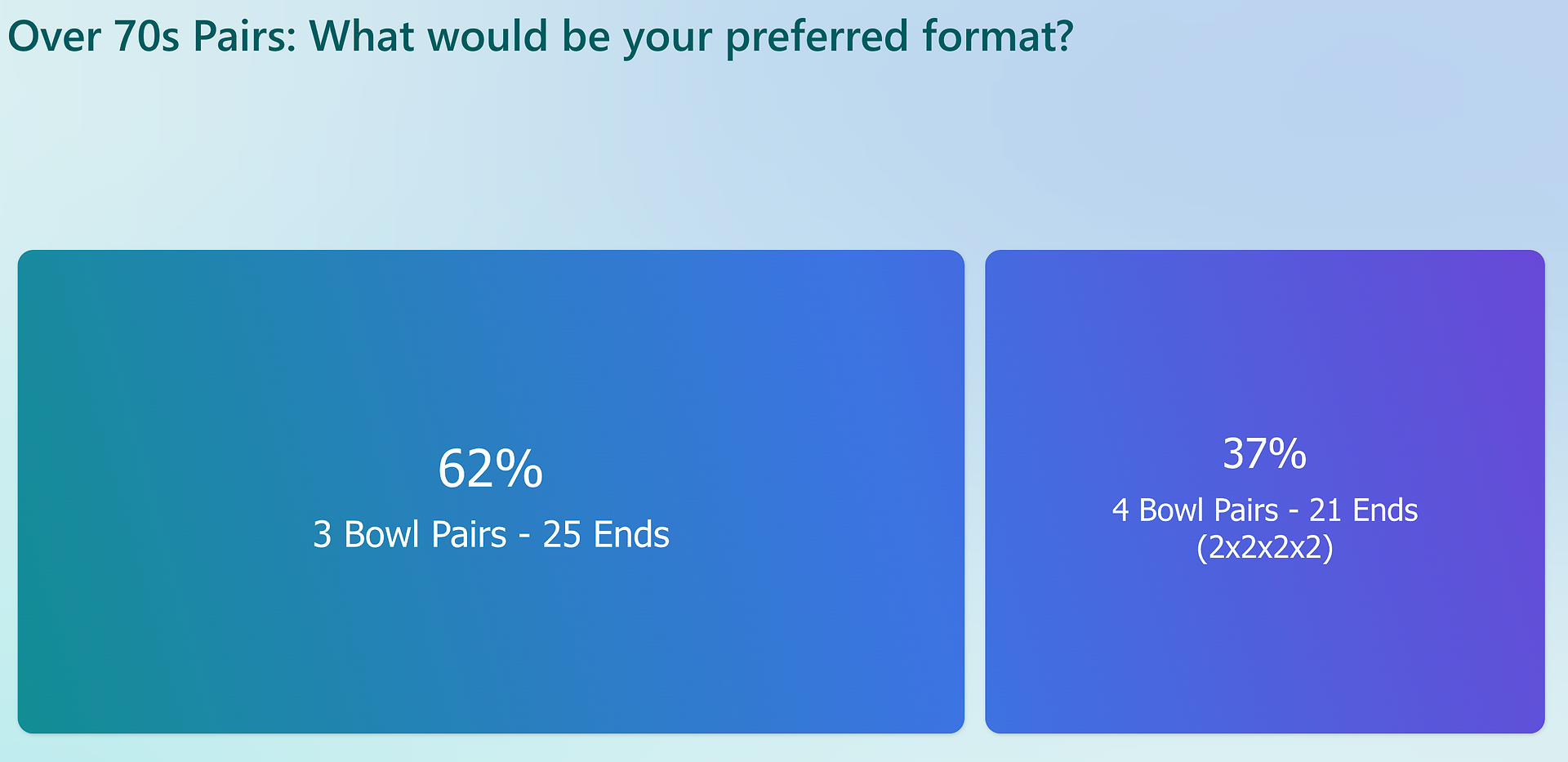Click "preferred format?" in the heading
1568x762 pixels.
(898, 38)
